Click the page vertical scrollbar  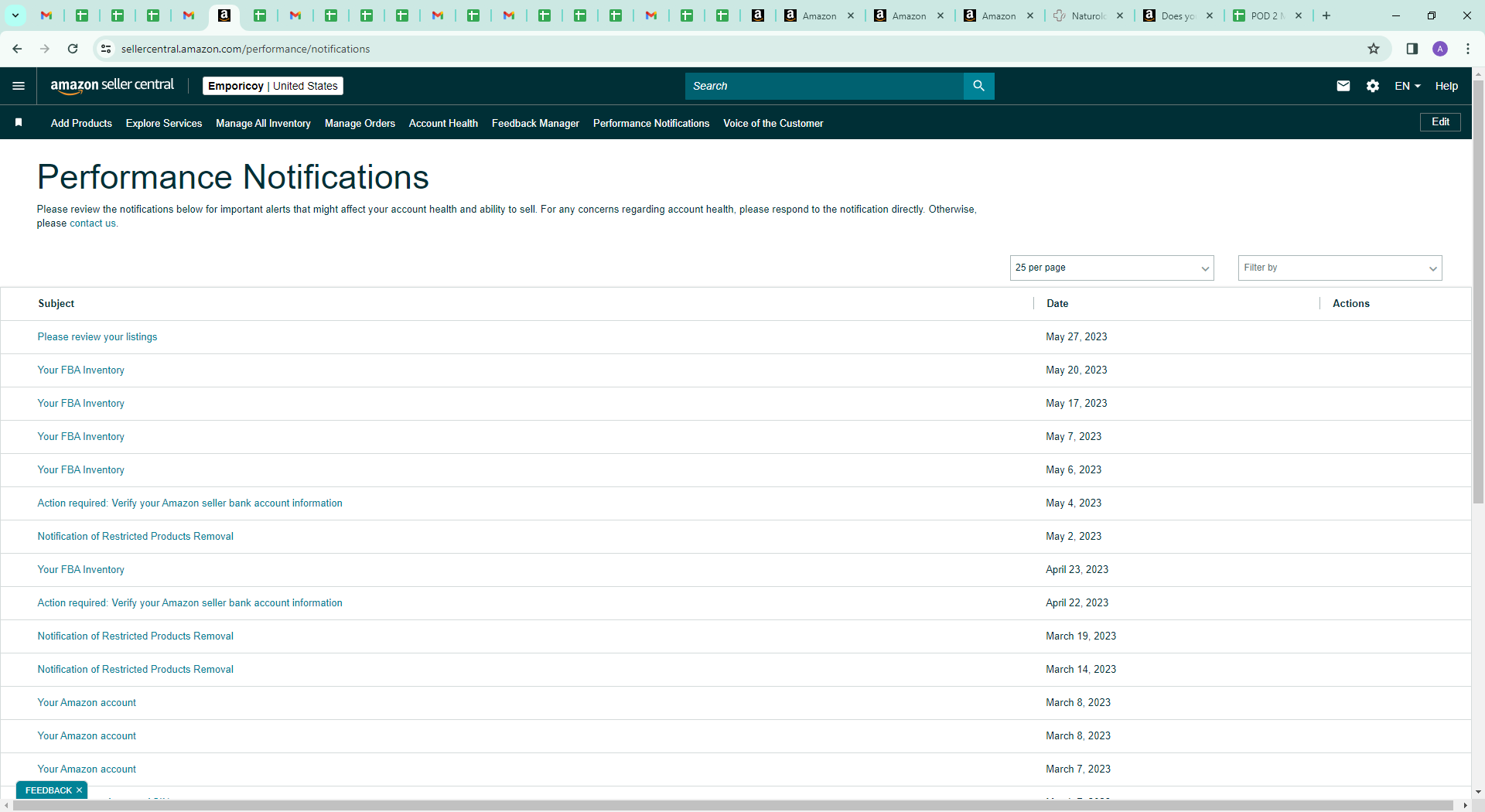coord(1478,291)
